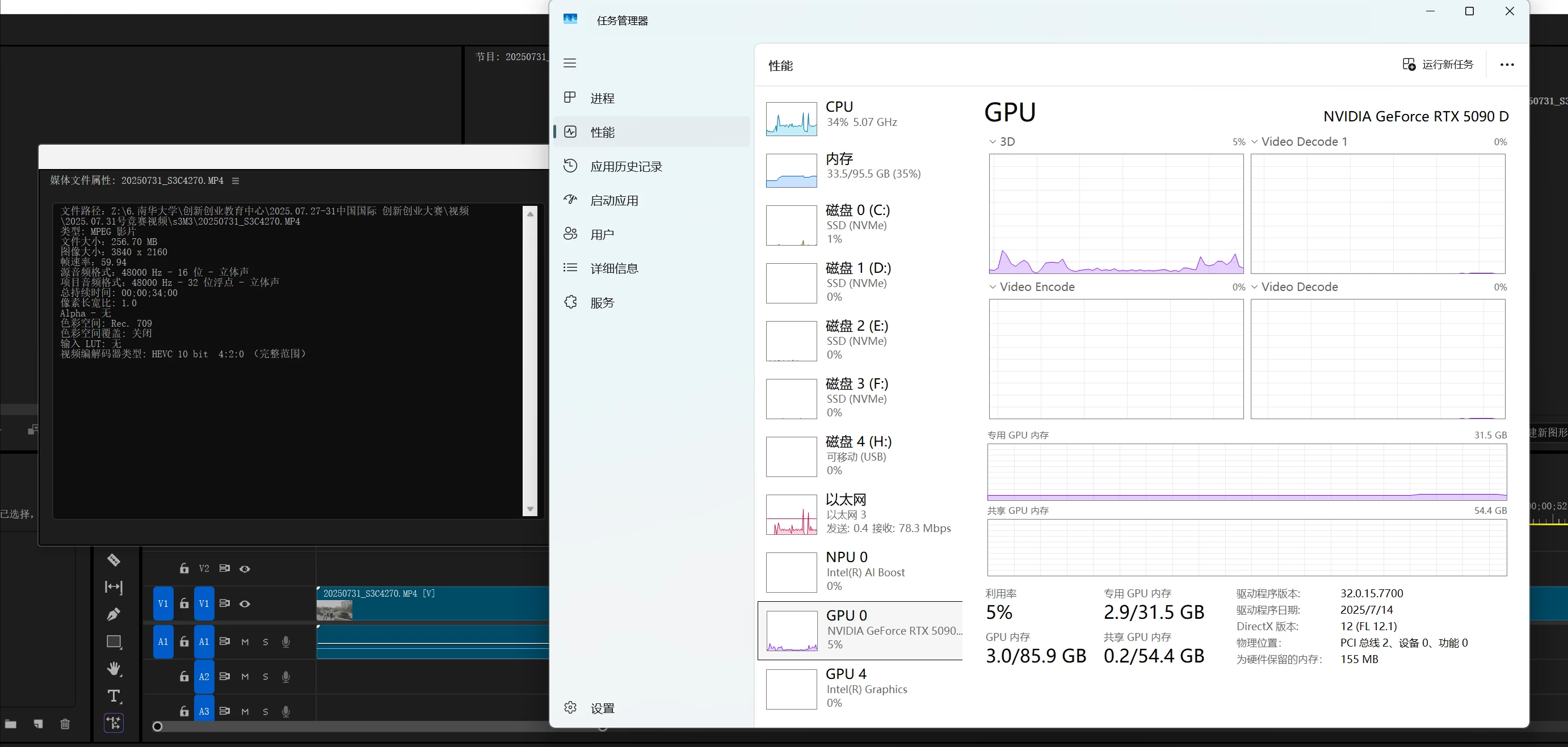Mute track A2 with M button
Image resolution: width=1568 pixels, height=747 pixels.
(245, 677)
